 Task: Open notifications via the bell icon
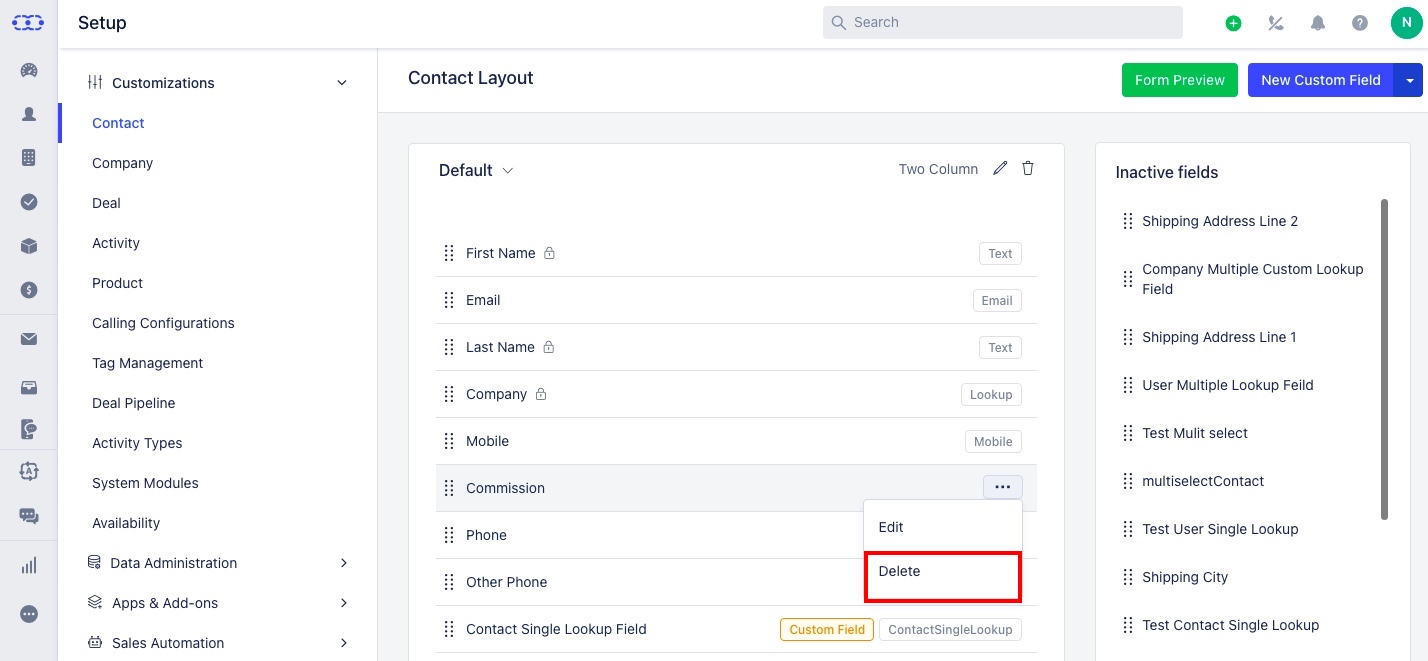pos(1318,23)
